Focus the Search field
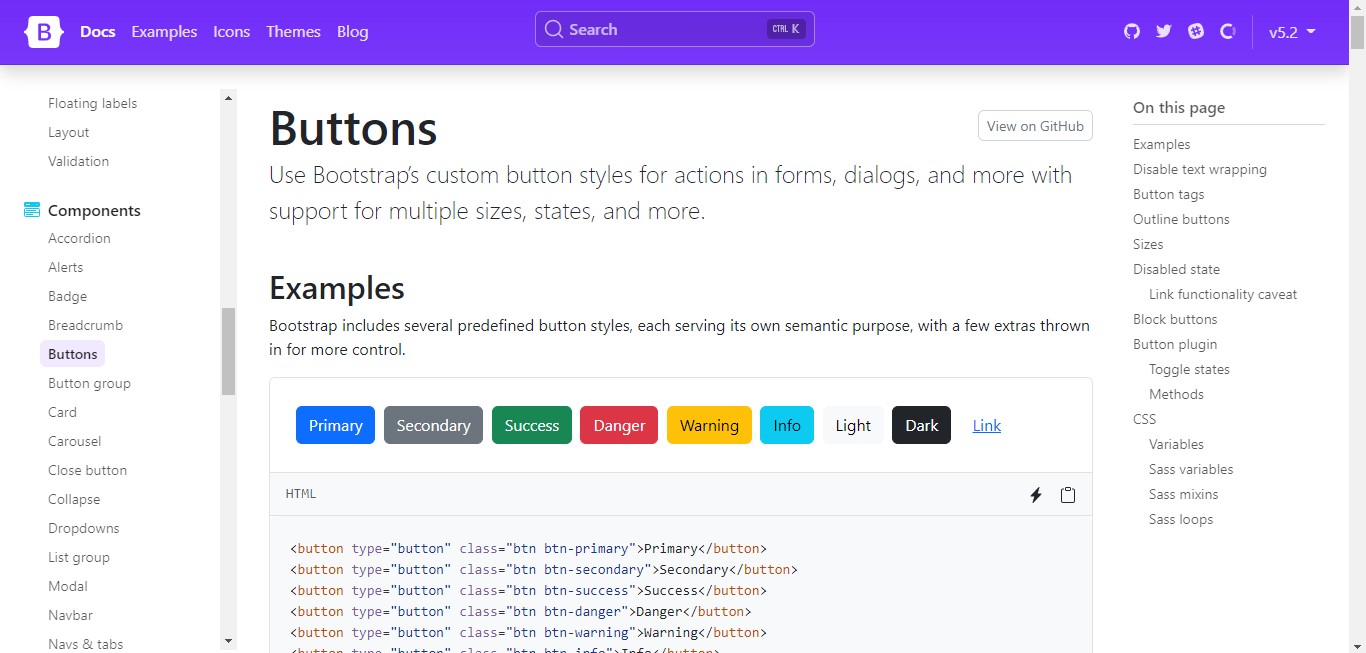1366x653 pixels. (x=675, y=29)
